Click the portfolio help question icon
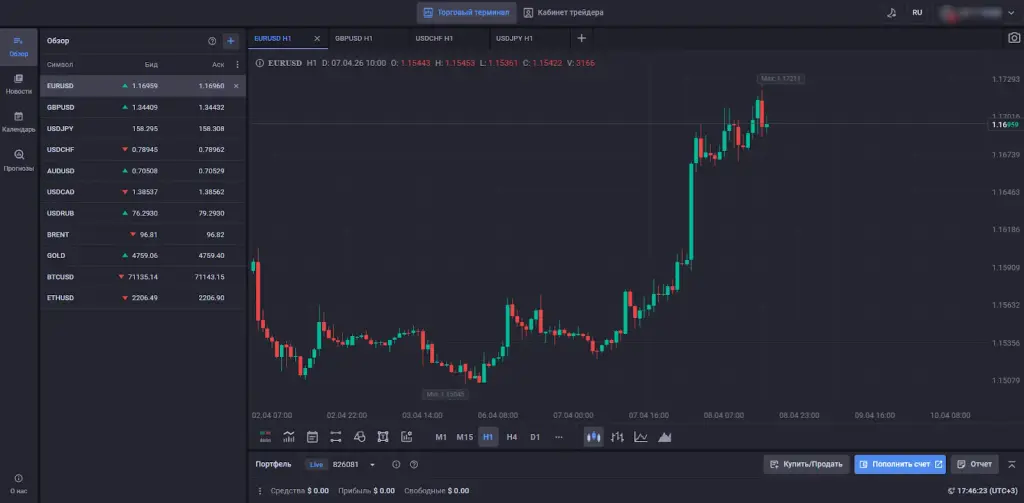The width and height of the screenshot is (1024, 503). [414, 464]
